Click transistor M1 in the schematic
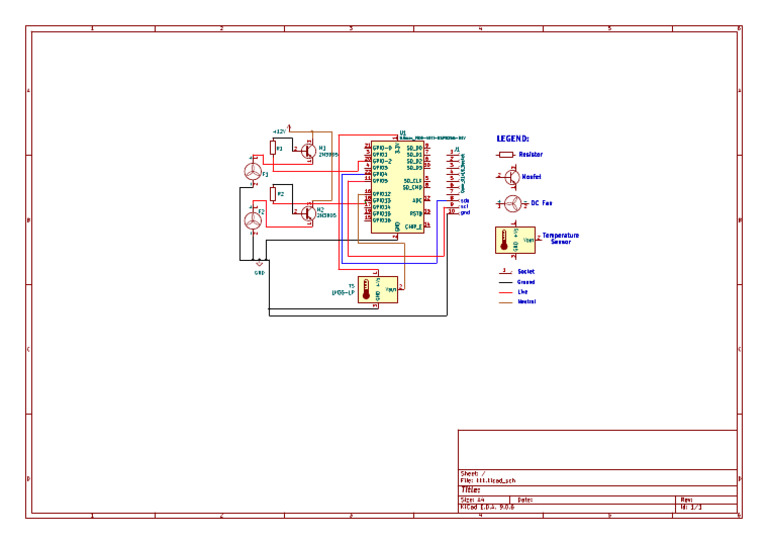Image resolution: width=768 pixels, height=543 pixels. click(309, 150)
